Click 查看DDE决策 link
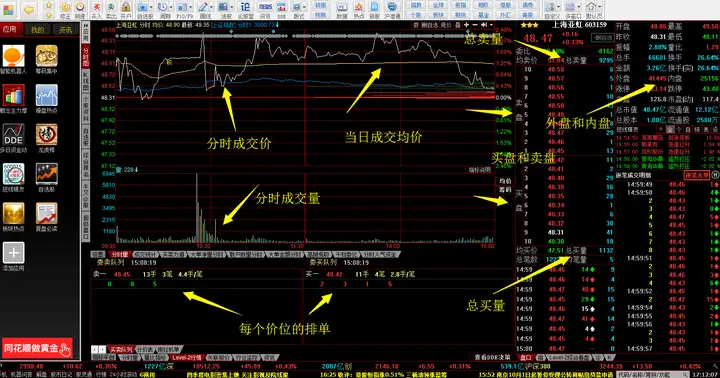Image resolution: width=720 pixels, height=378 pixels. (492, 357)
